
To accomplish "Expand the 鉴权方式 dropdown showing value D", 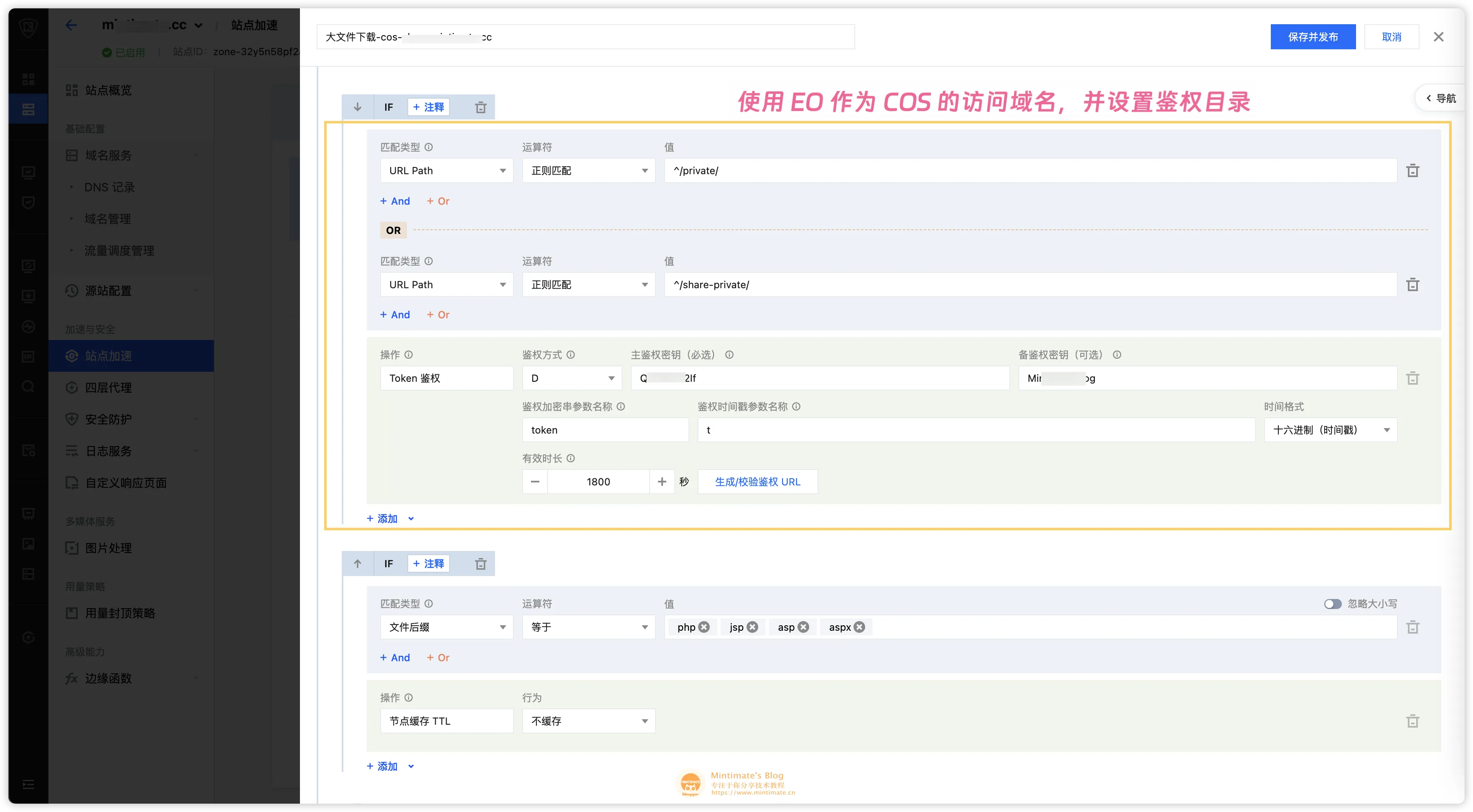I will click(567, 378).
